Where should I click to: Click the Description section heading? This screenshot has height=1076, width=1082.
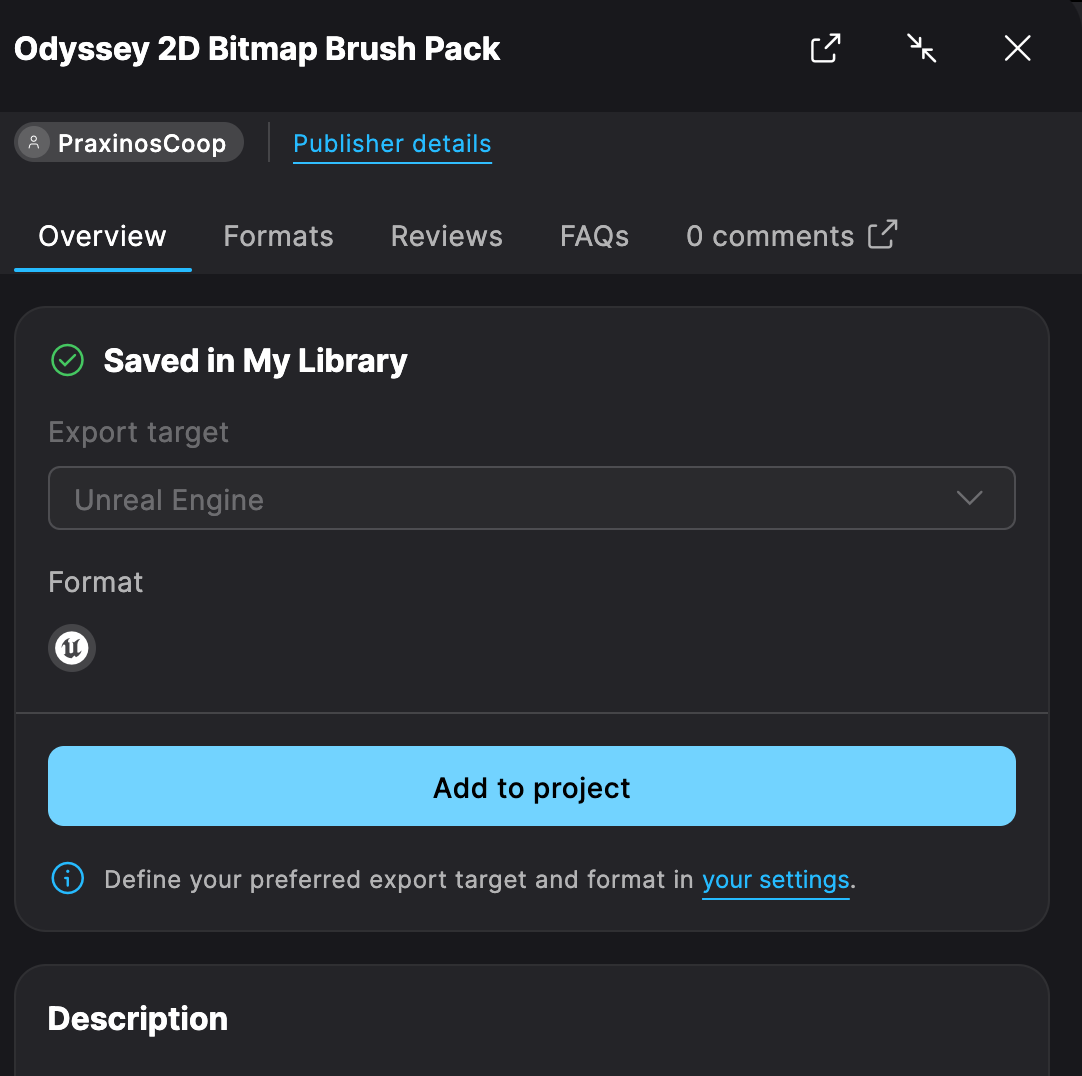click(x=138, y=1019)
